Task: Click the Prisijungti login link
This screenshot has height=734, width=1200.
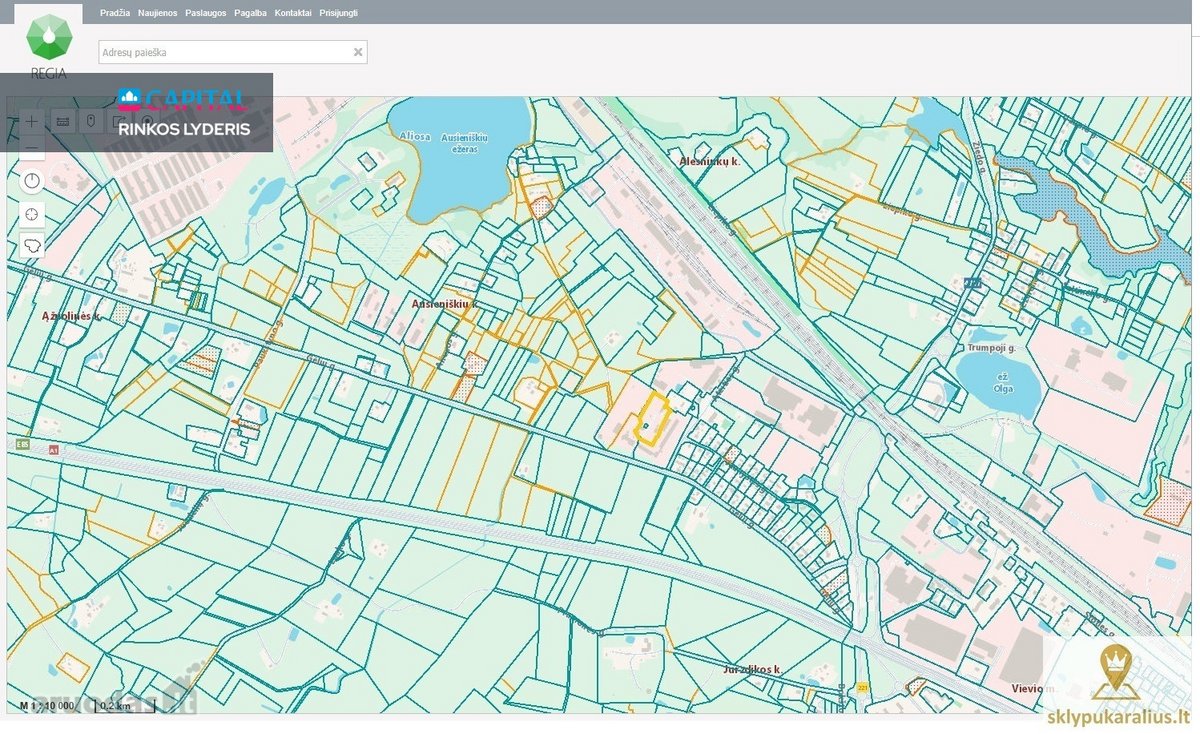Action: (338, 13)
